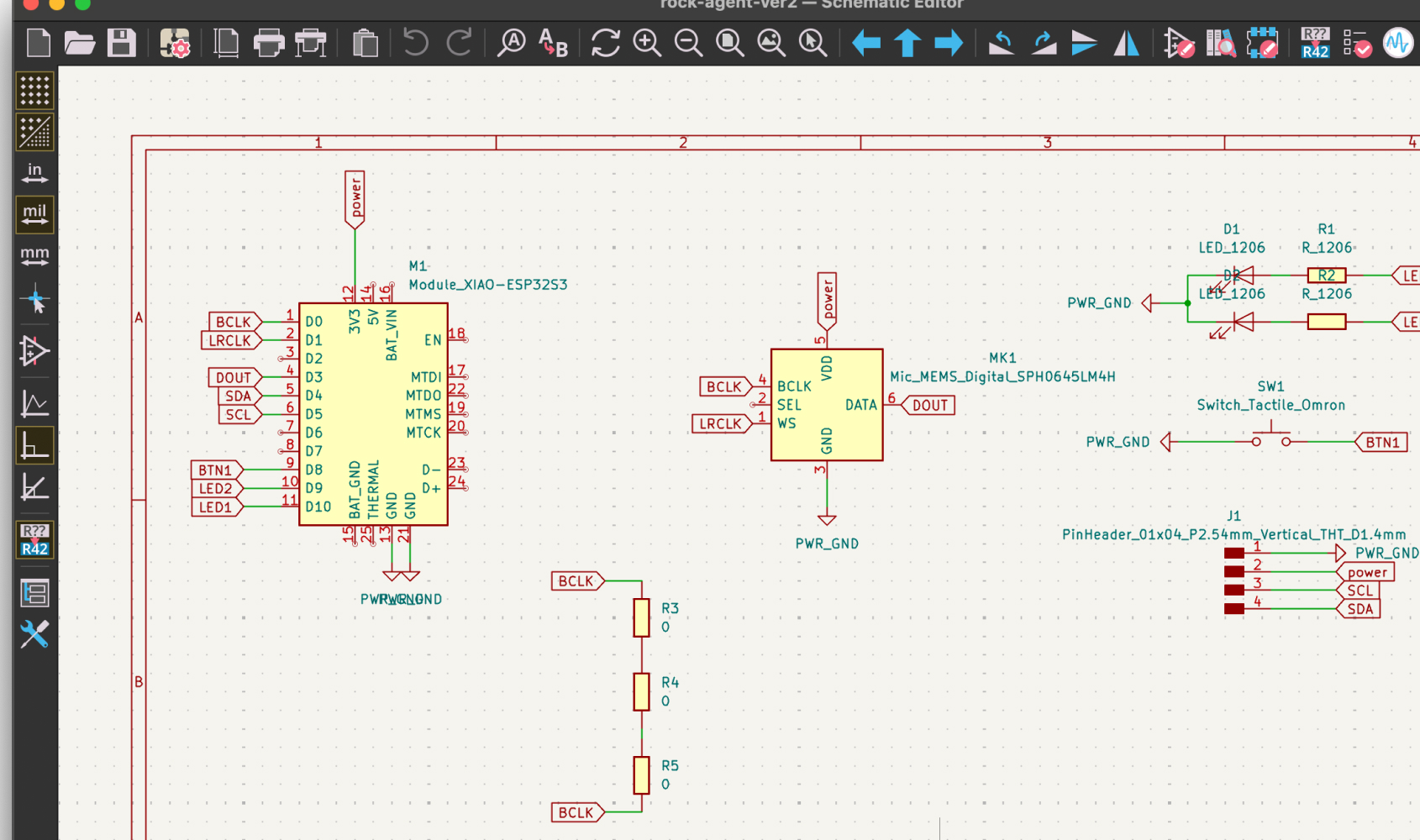Open the Symbol Editor
This screenshot has height=840, width=1420.
point(1178,43)
